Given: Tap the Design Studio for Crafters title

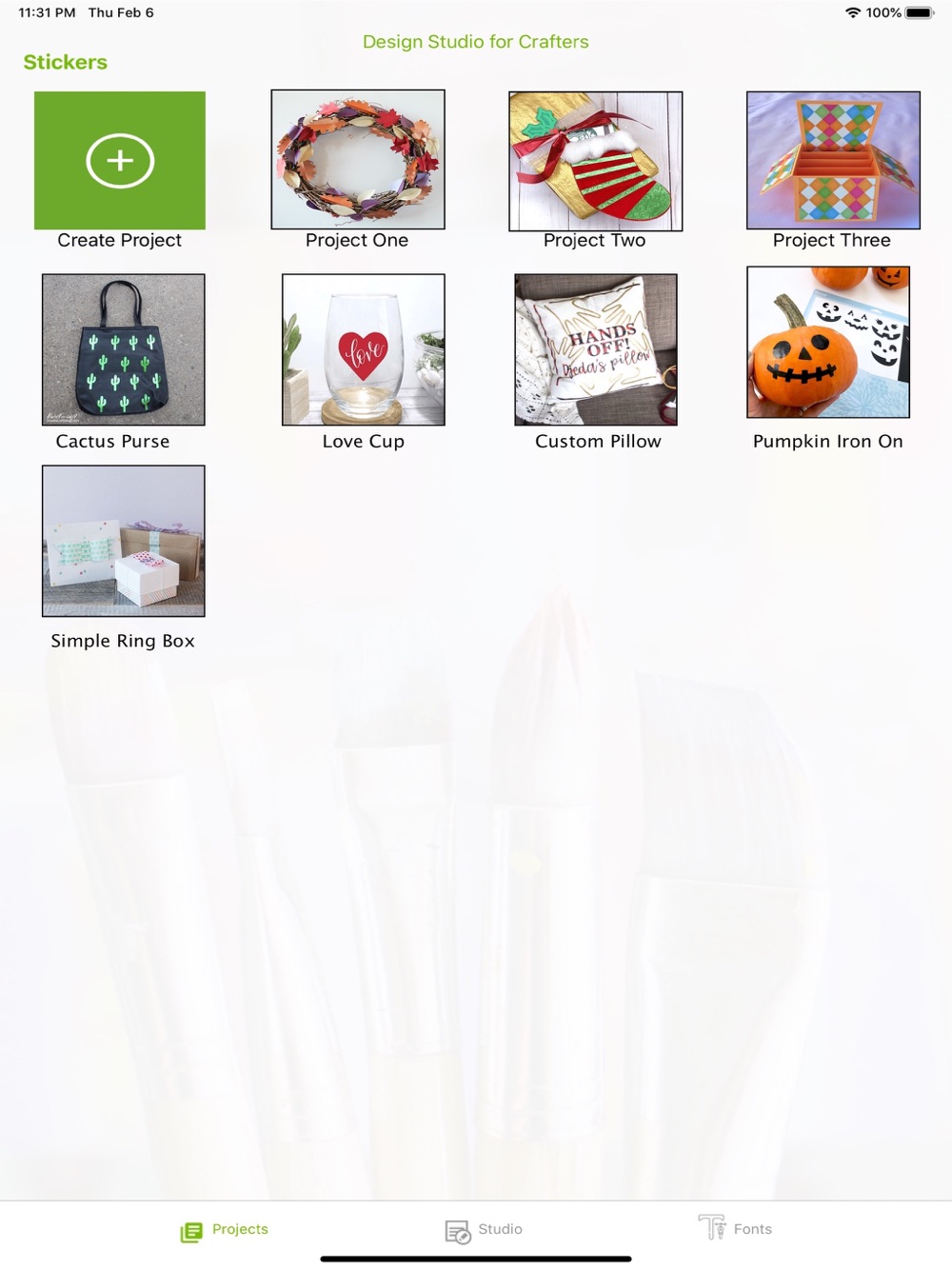Looking at the screenshot, I should [x=476, y=42].
